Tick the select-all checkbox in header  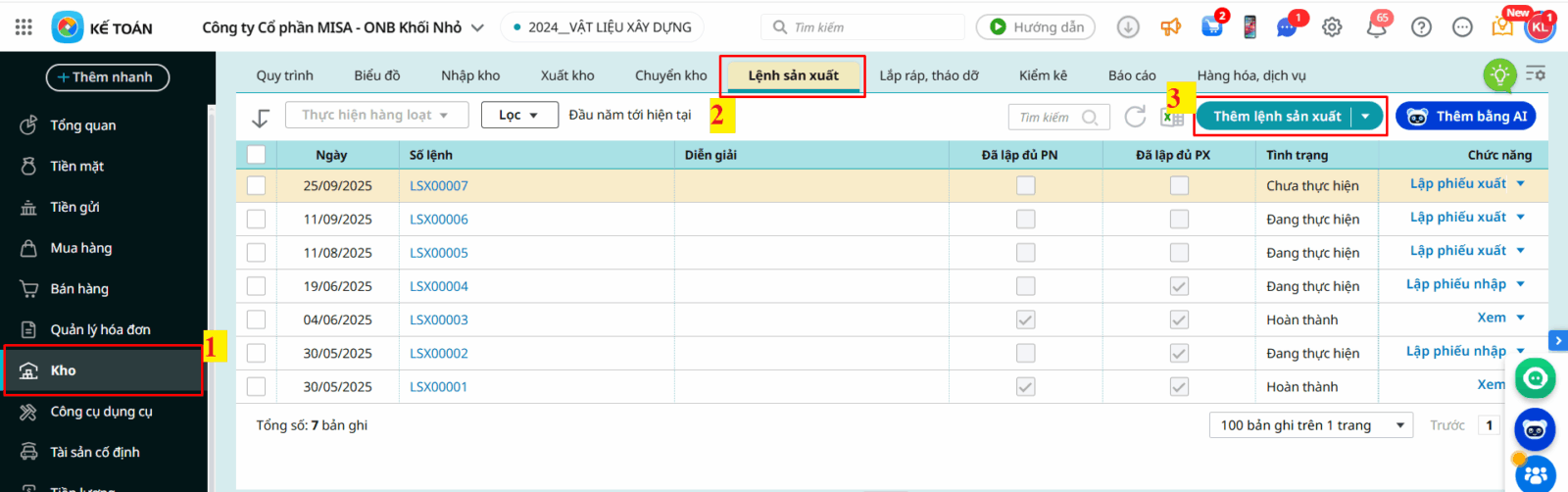click(257, 154)
